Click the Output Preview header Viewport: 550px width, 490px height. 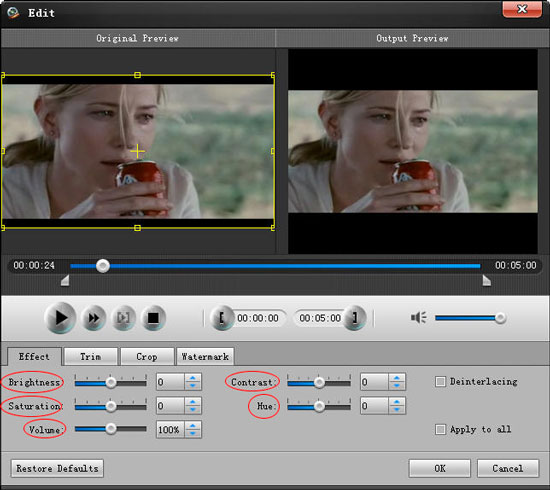pyautogui.click(x=412, y=38)
